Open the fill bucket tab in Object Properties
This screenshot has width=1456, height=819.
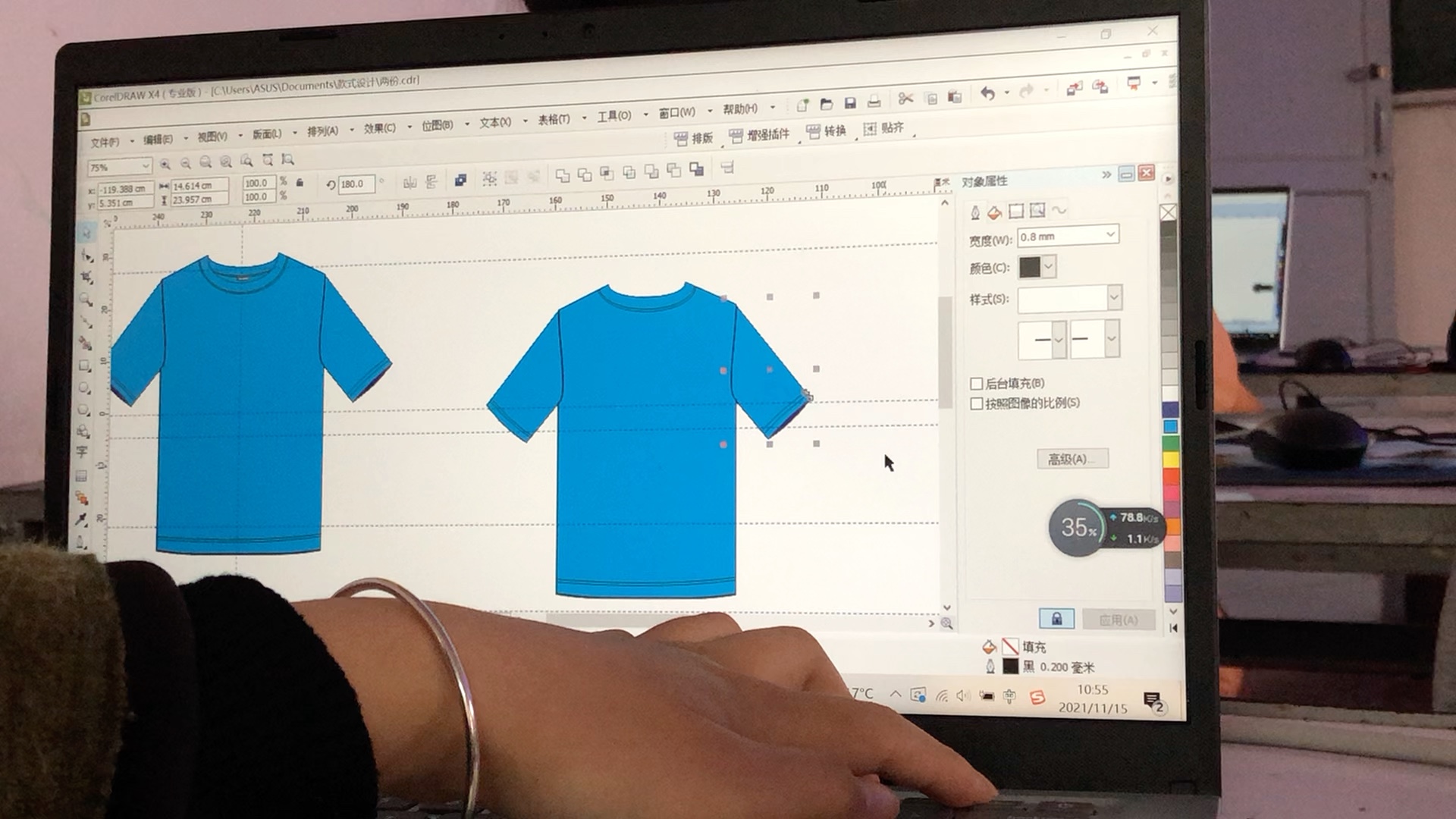tap(995, 212)
